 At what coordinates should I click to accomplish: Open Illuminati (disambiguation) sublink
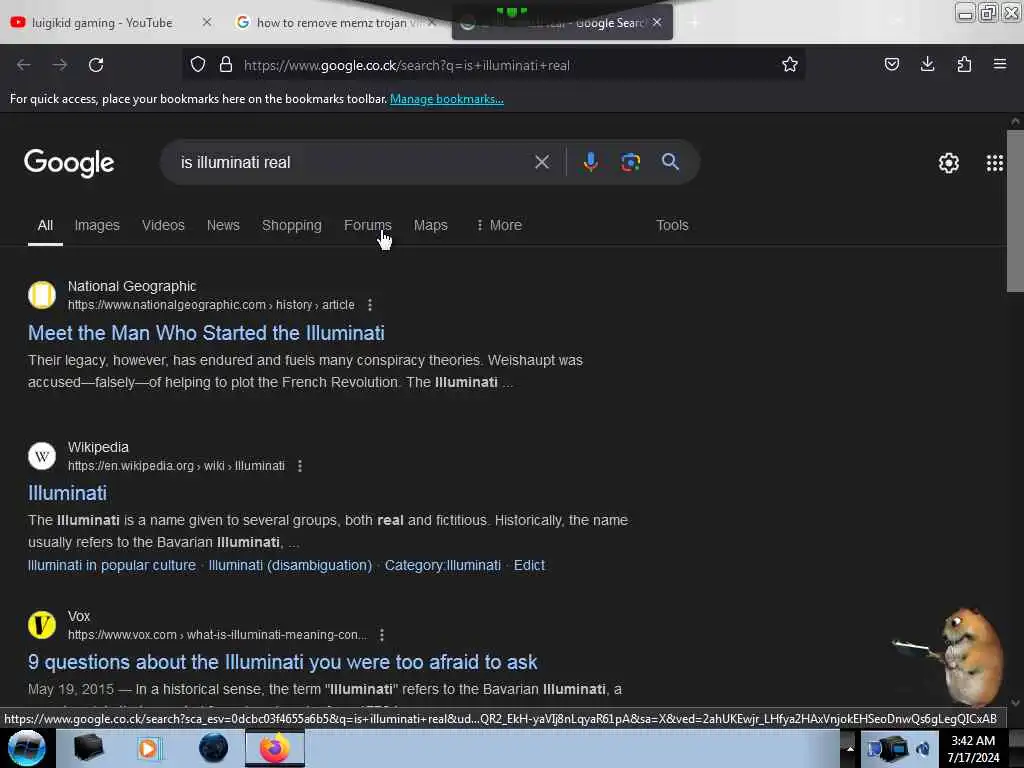click(290, 566)
